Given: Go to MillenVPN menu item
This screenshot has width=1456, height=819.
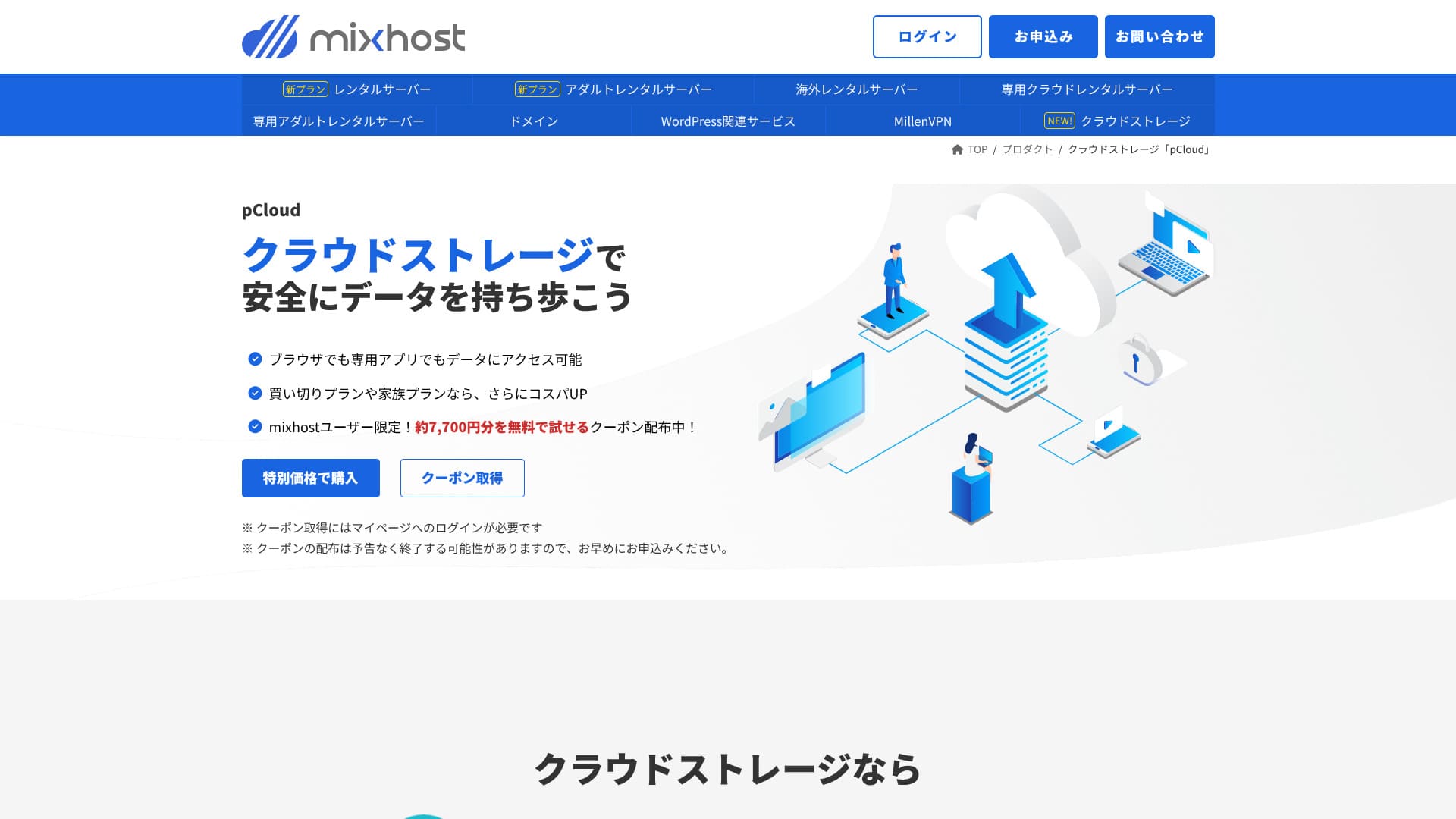Looking at the screenshot, I should click(923, 121).
